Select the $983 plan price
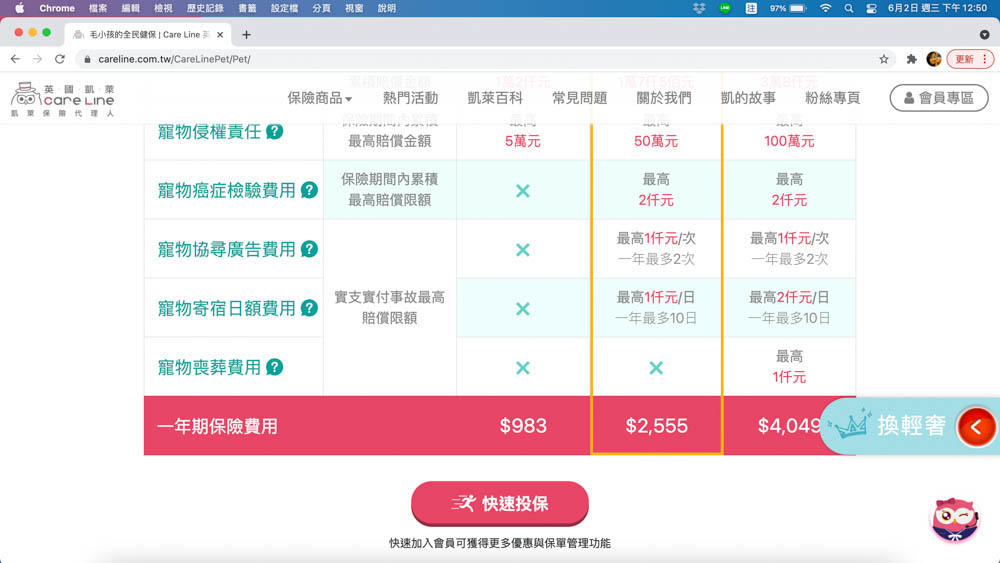Image resolution: width=1000 pixels, height=563 pixels. [523, 426]
